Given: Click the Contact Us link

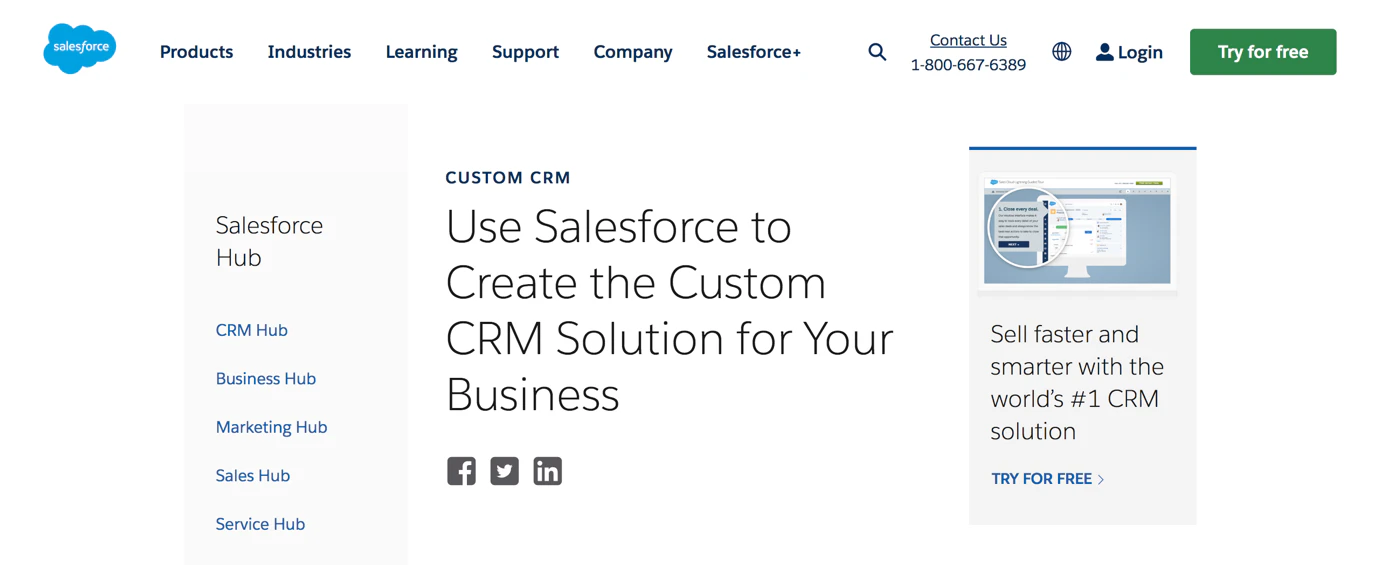Looking at the screenshot, I should click(x=968, y=40).
